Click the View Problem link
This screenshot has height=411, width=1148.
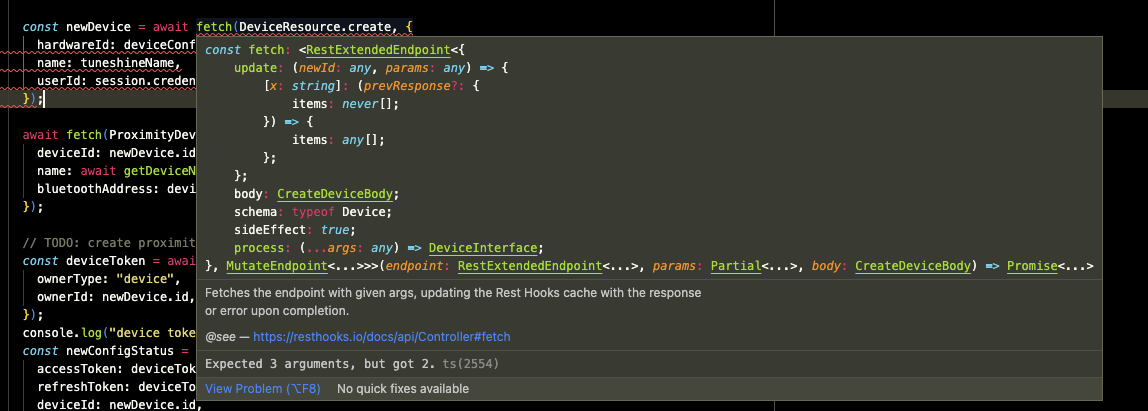263,389
